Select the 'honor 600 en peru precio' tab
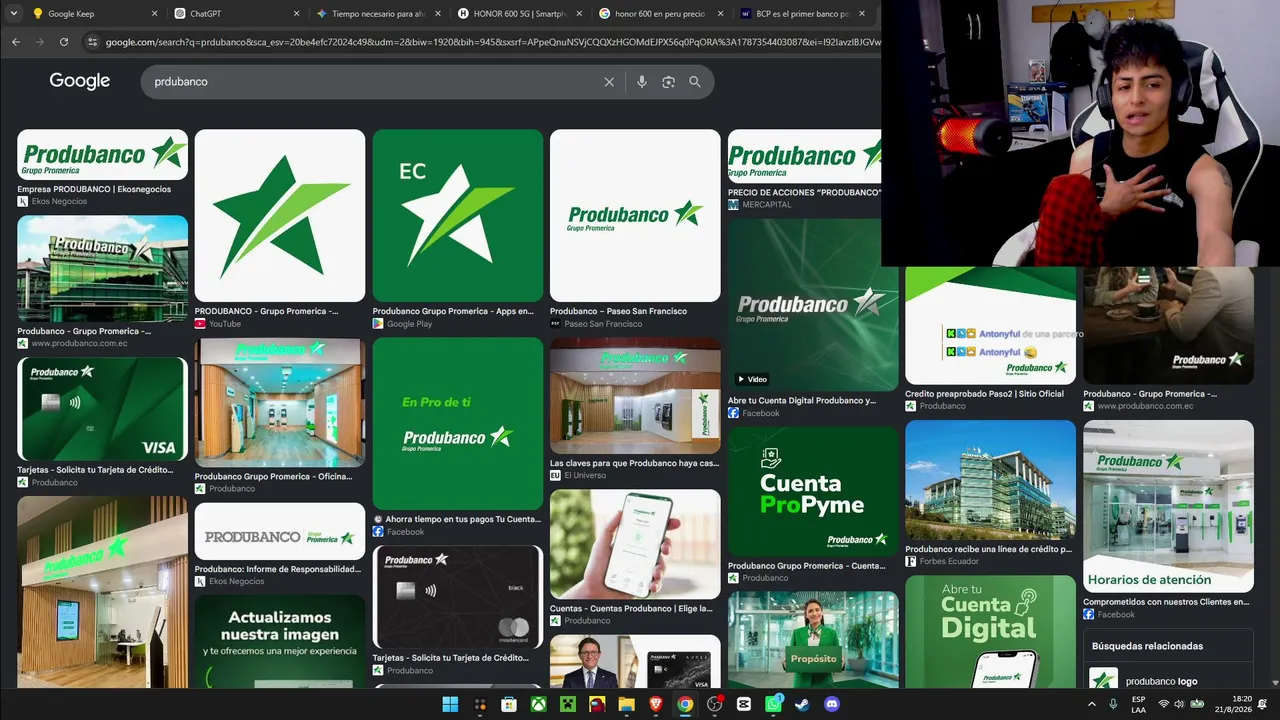Screen dimensions: 1280x720 (662, 14)
